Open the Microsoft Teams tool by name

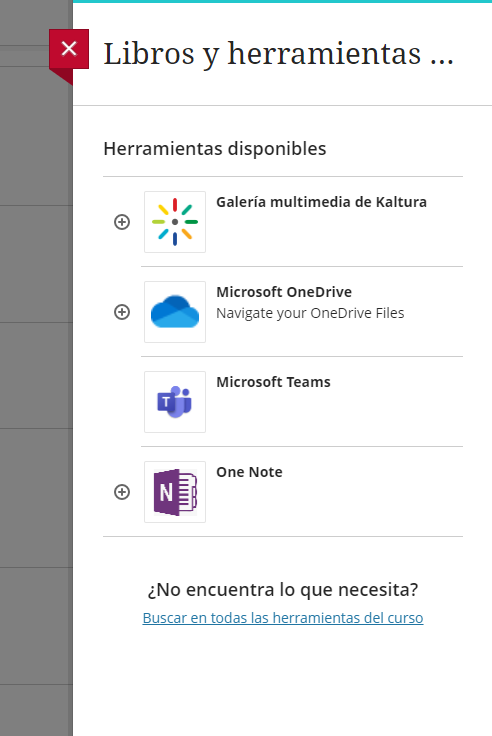tap(273, 382)
